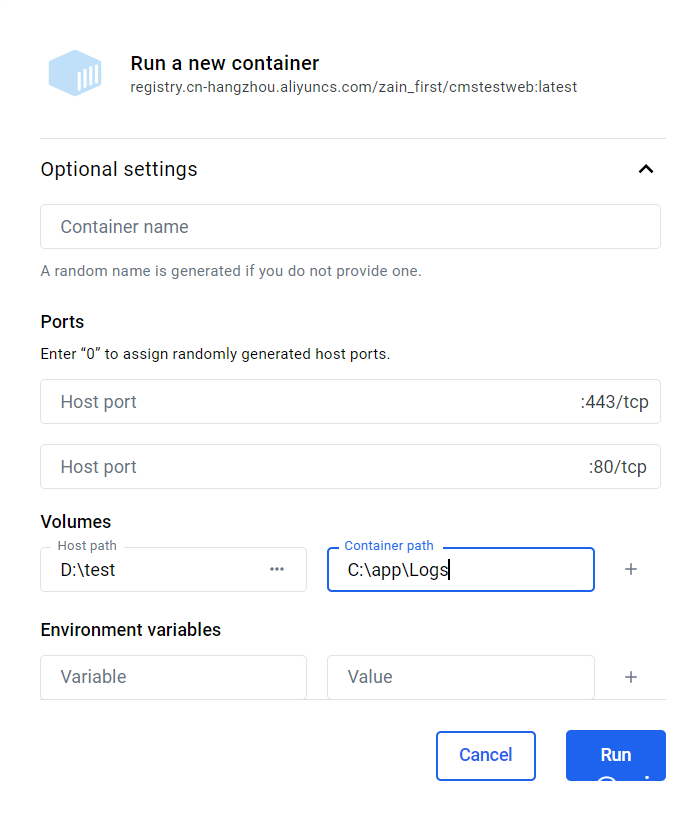Add another volume with the plus icon

630,569
